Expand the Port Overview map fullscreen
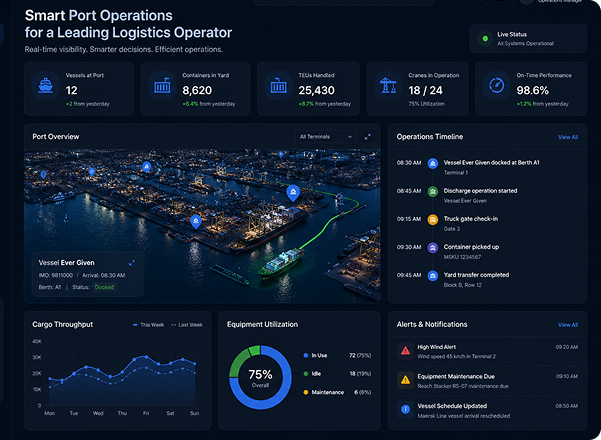601x440 pixels. coord(368,137)
